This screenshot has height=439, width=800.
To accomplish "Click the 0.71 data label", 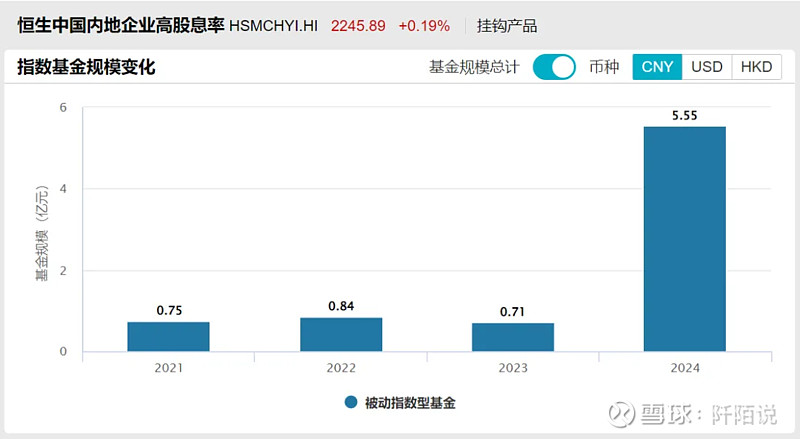I will 512,311.
